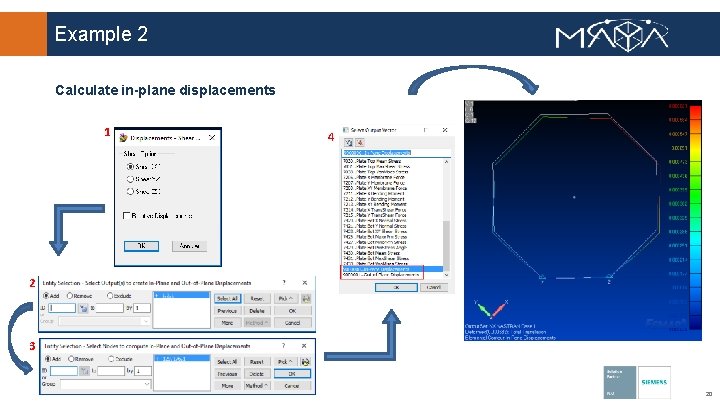Open the Pick menu in Select Nodes dialog

pyautogui.click(x=285, y=361)
